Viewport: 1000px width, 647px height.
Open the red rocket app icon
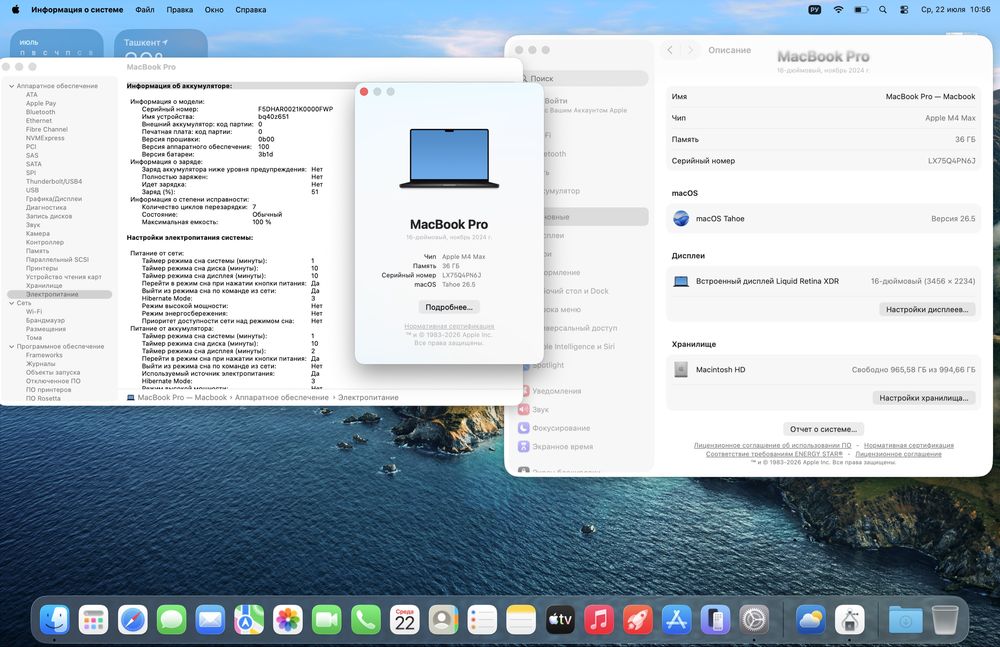(638, 620)
